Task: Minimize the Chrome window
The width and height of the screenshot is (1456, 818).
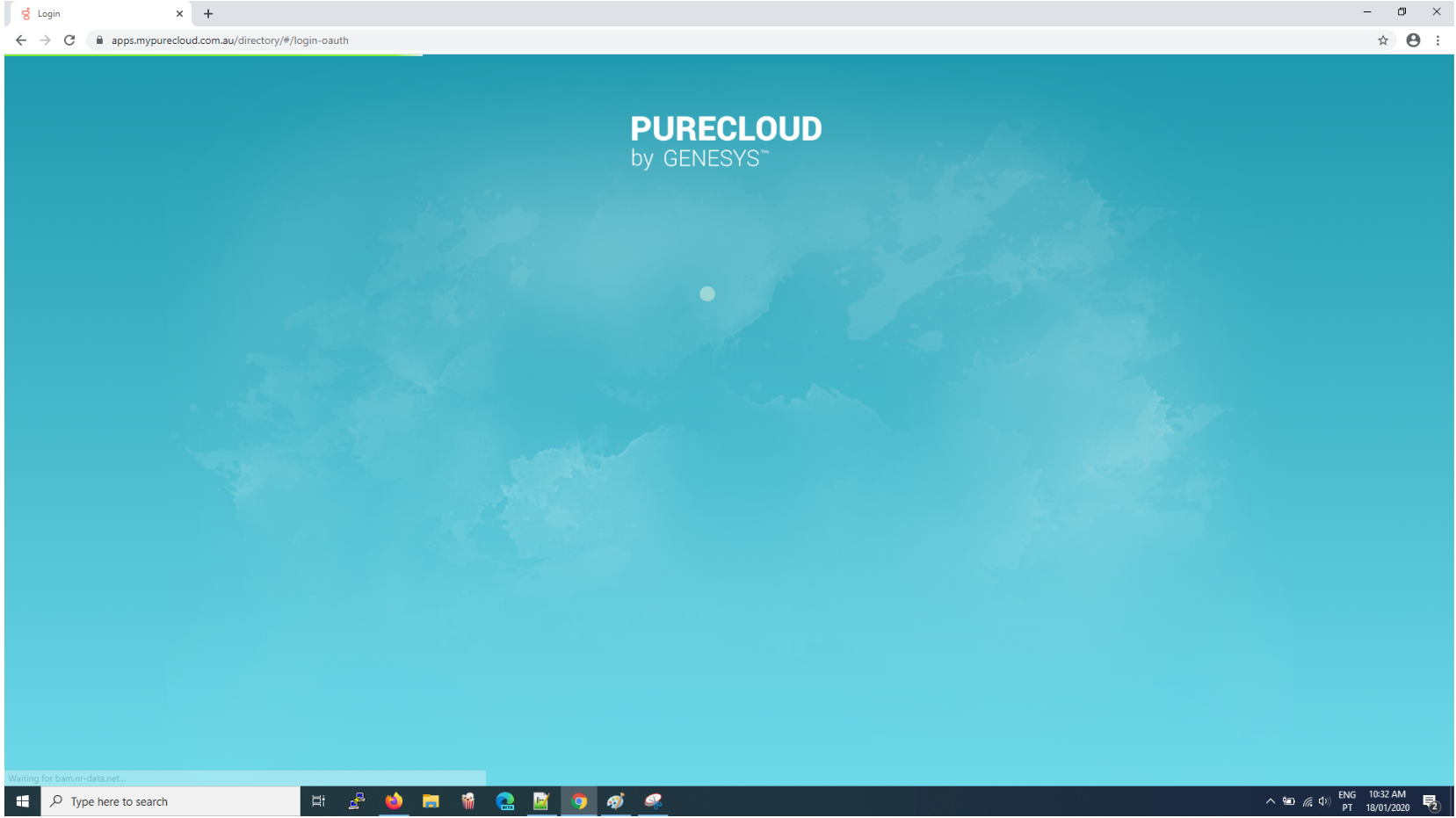Action: point(1367,12)
